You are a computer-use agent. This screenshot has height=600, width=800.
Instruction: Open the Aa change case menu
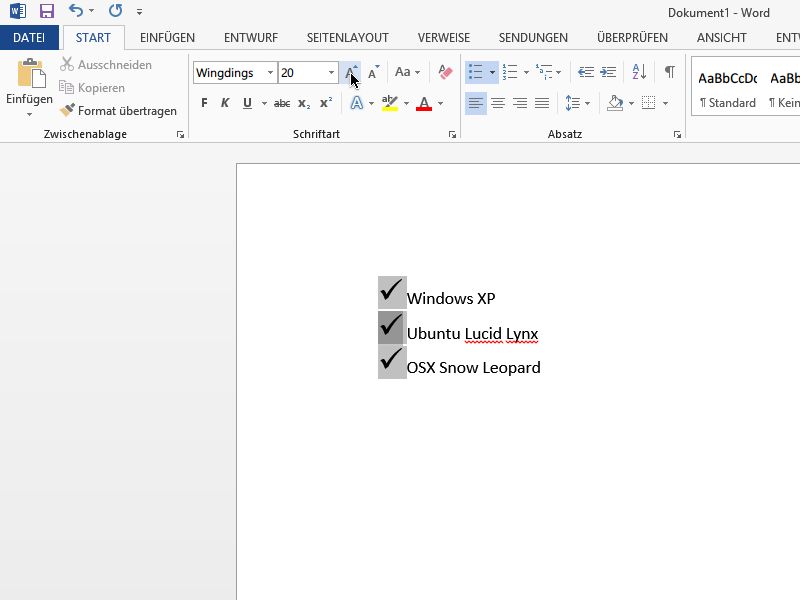click(408, 72)
